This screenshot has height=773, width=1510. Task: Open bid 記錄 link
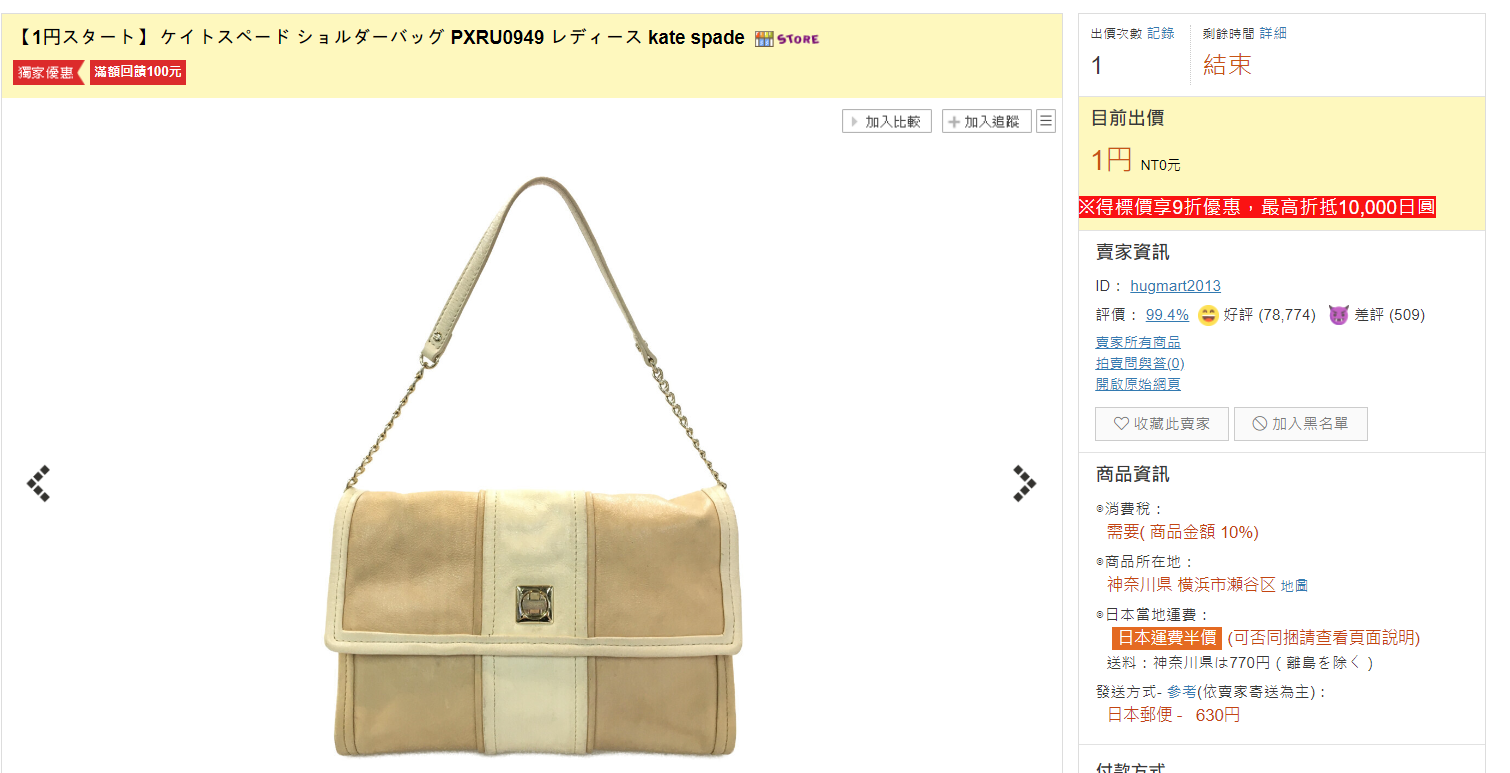tap(1161, 33)
